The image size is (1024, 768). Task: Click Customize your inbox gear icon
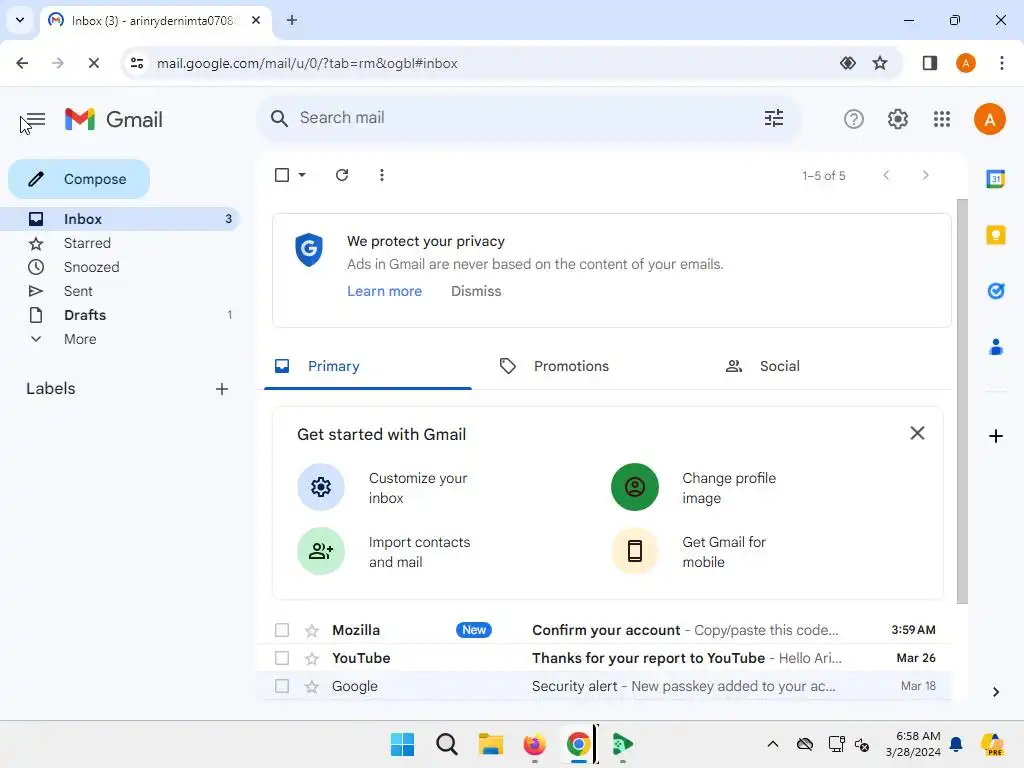tap(321, 487)
